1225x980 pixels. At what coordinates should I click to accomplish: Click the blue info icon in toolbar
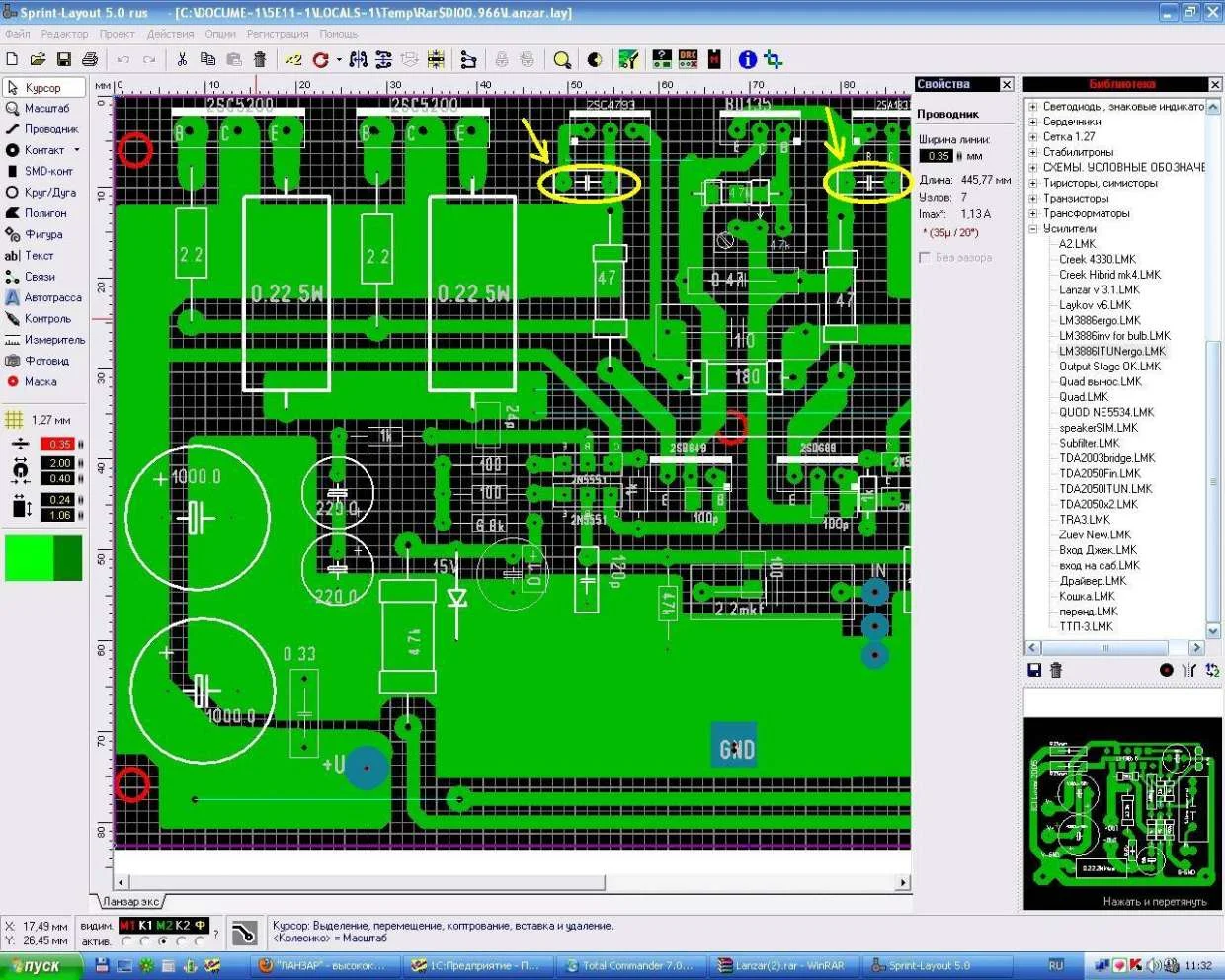click(x=747, y=60)
